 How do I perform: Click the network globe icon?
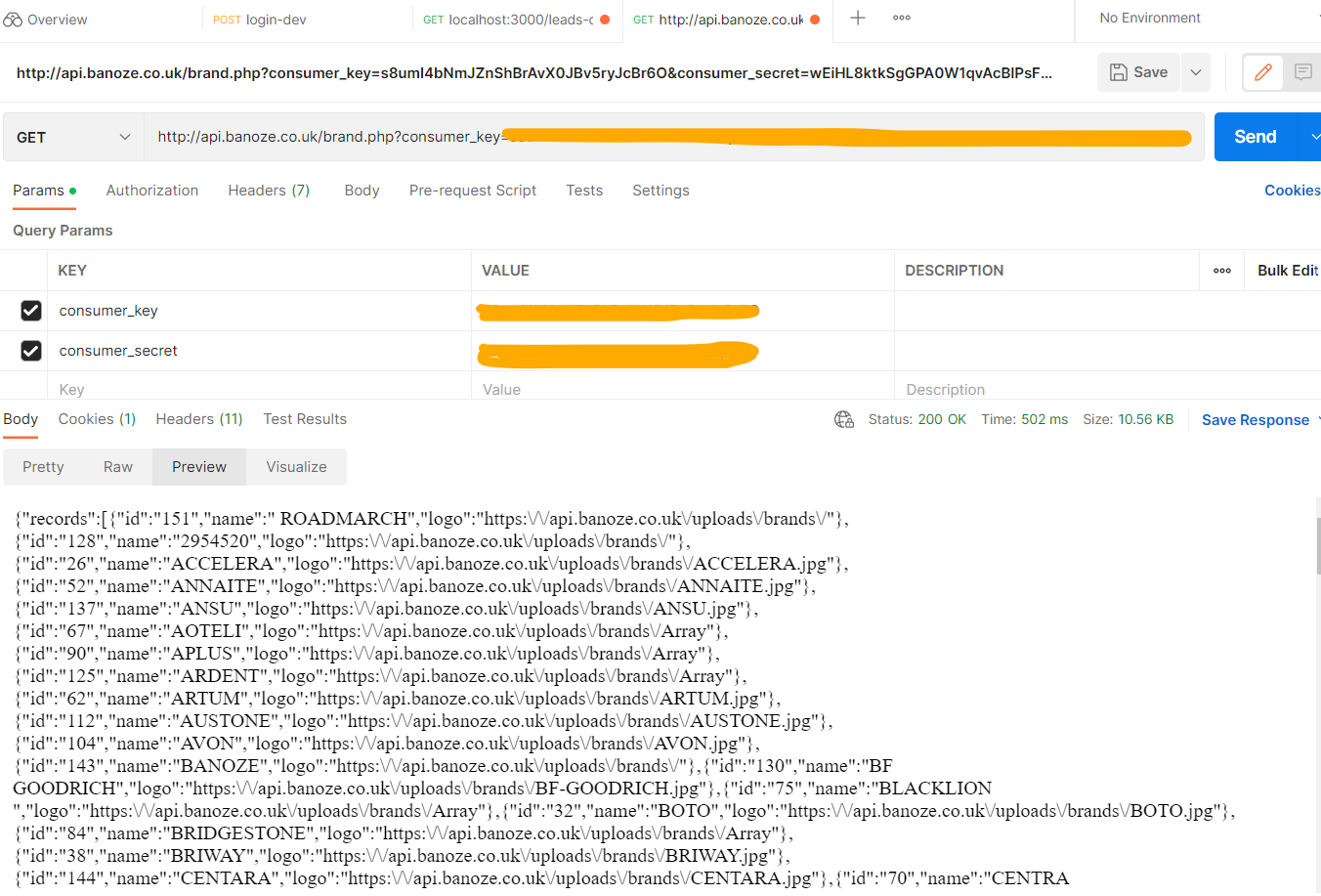pos(844,419)
